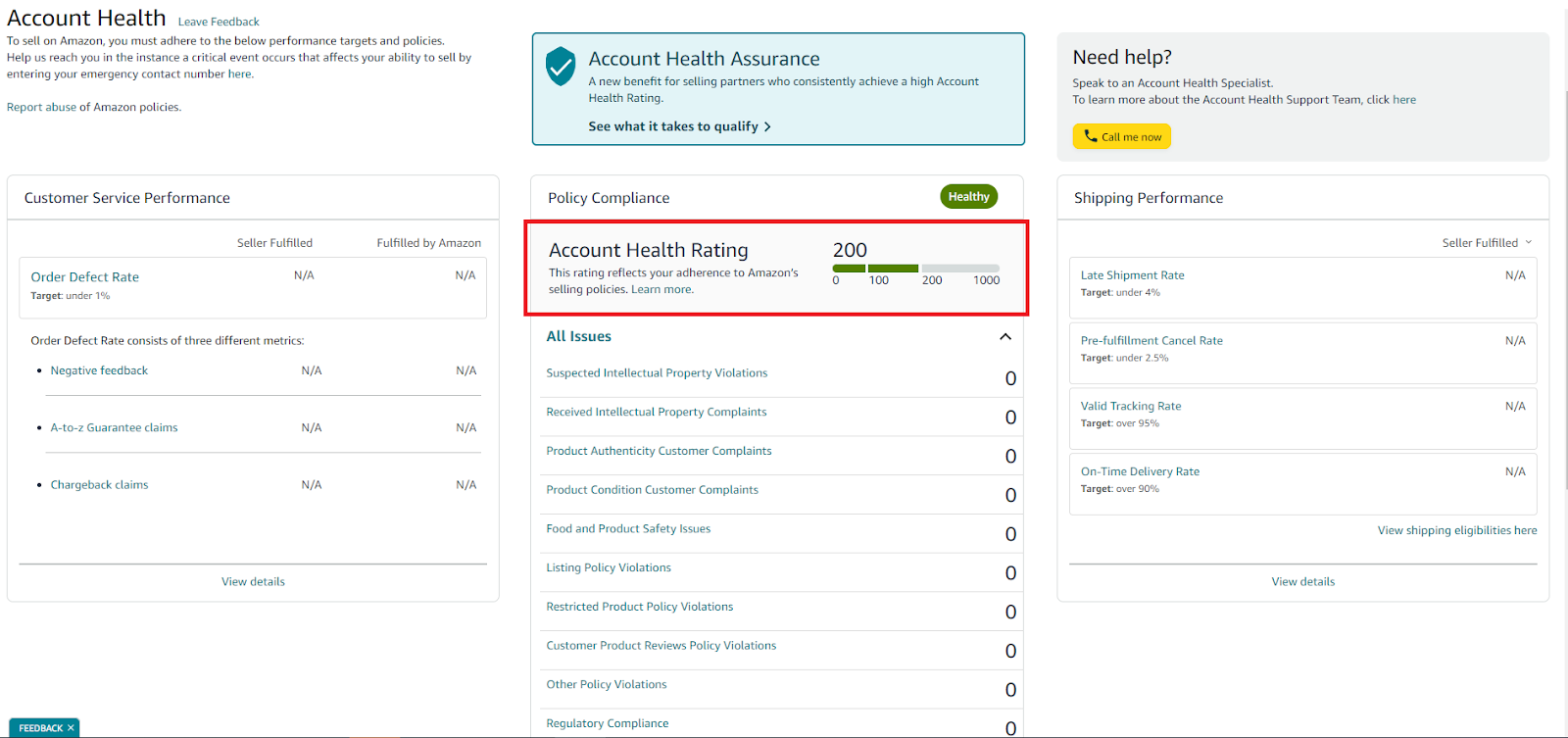Open Customer Product Reviews Policy Violations
This screenshot has width=1568, height=738.
tap(661, 645)
